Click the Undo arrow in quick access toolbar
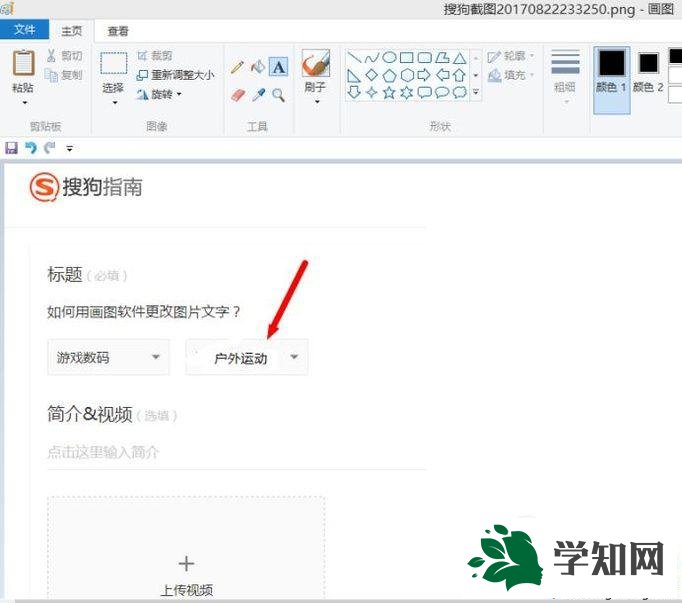 (30, 148)
